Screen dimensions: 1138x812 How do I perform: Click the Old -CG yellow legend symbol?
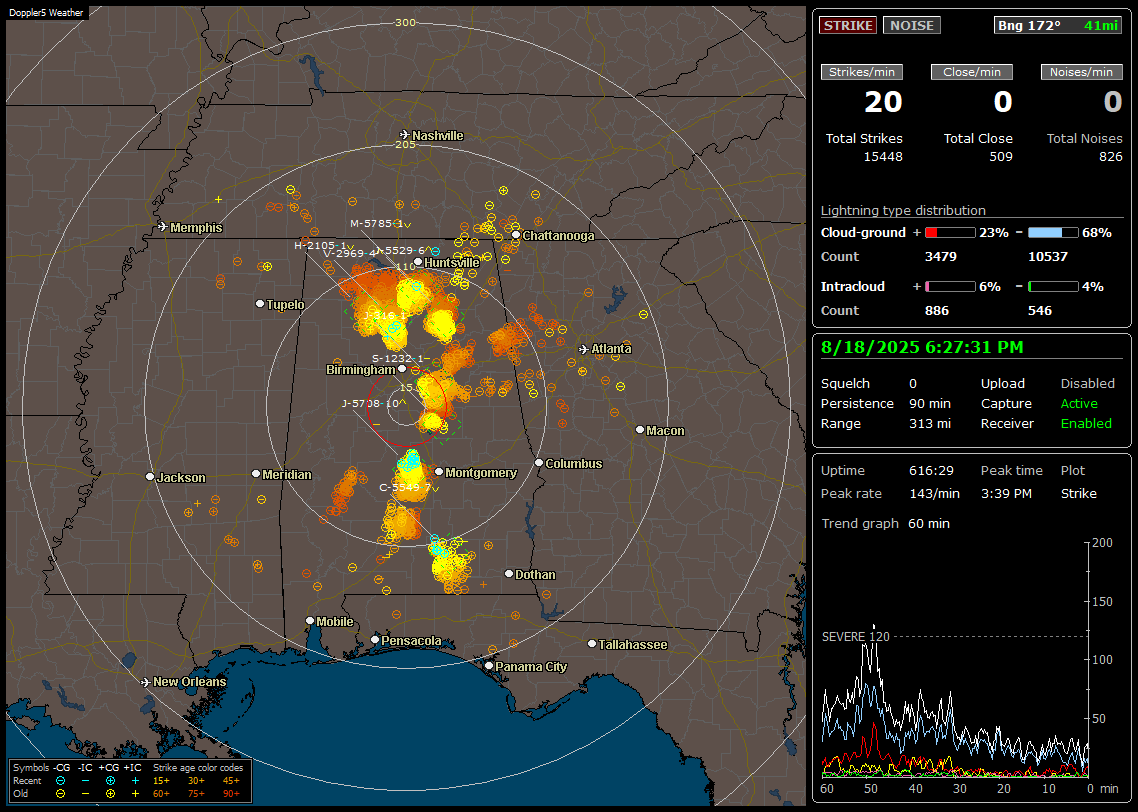point(60,794)
